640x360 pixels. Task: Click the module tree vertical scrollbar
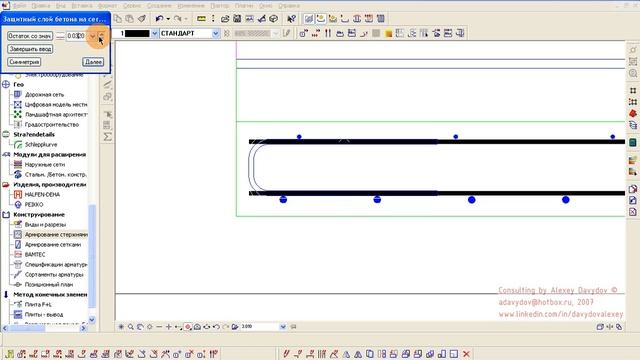click(92, 255)
